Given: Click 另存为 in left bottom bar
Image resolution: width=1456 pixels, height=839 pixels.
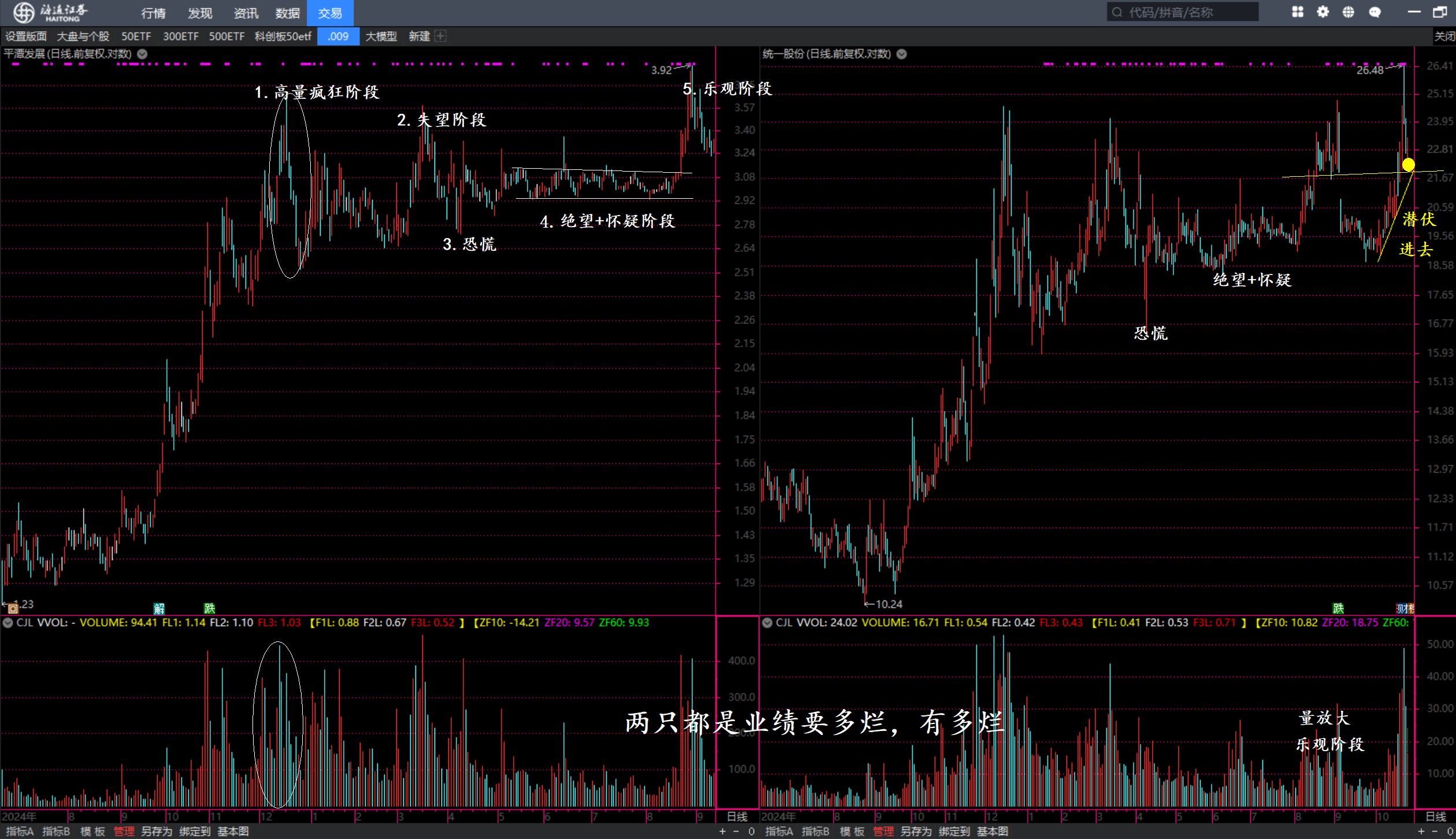Looking at the screenshot, I should click(x=157, y=831).
